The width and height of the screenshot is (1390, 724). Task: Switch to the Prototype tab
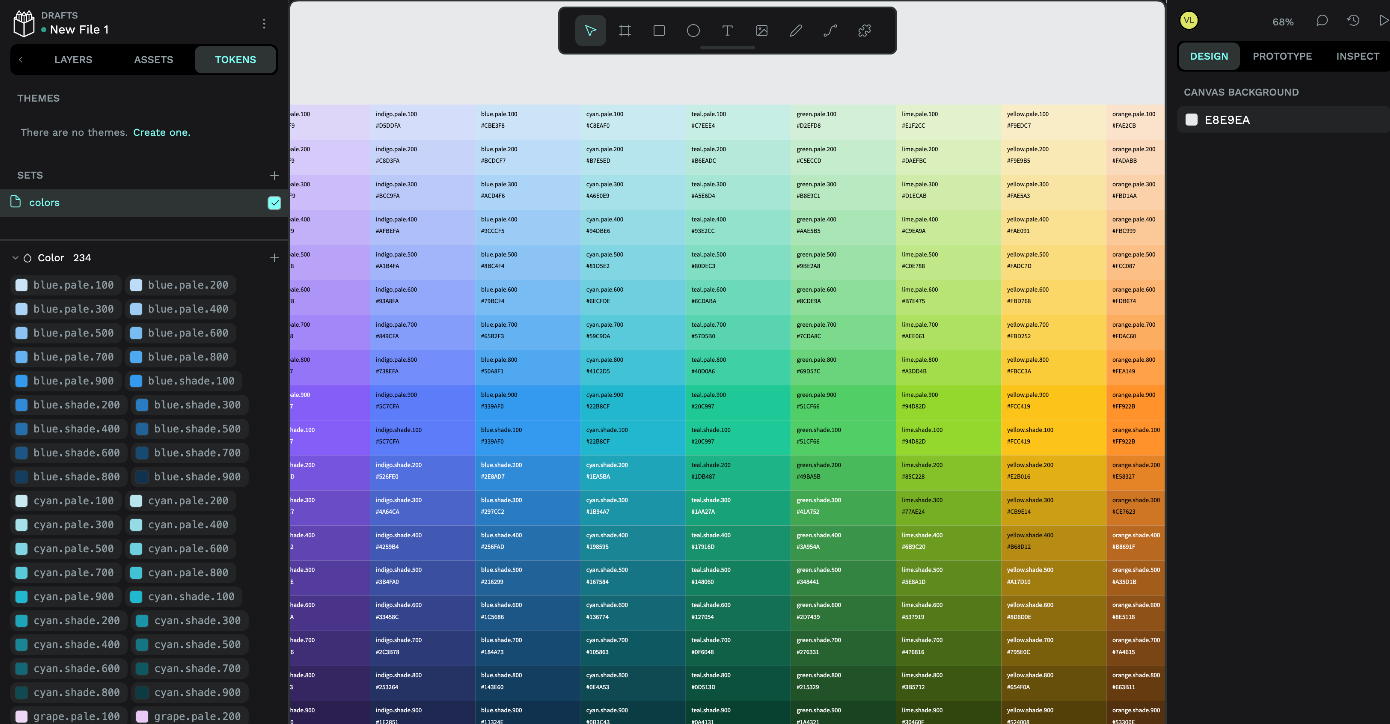tap(1282, 56)
